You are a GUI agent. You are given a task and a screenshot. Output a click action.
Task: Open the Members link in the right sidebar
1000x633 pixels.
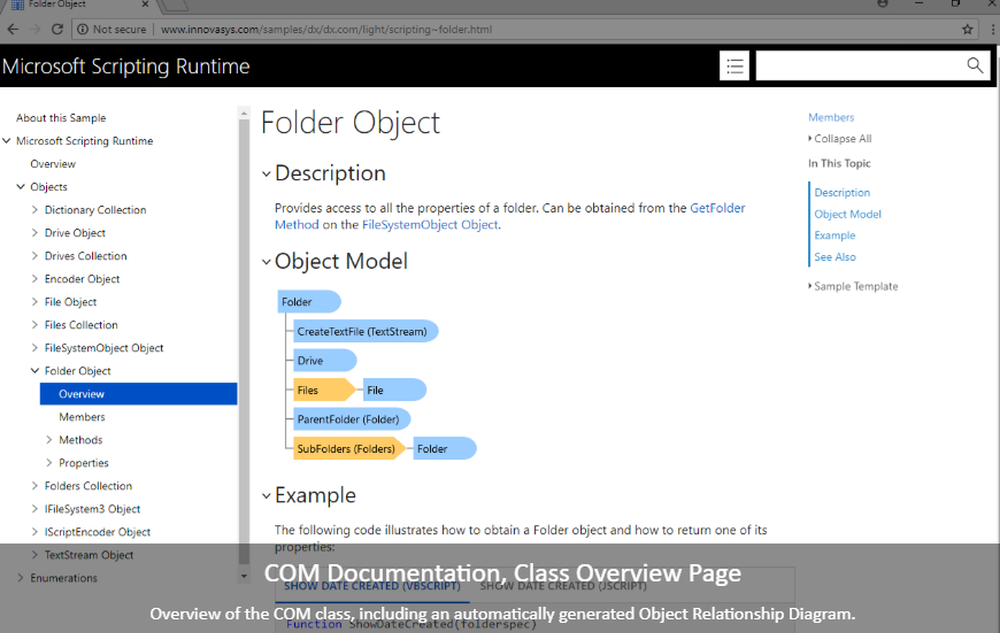point(831,117)
